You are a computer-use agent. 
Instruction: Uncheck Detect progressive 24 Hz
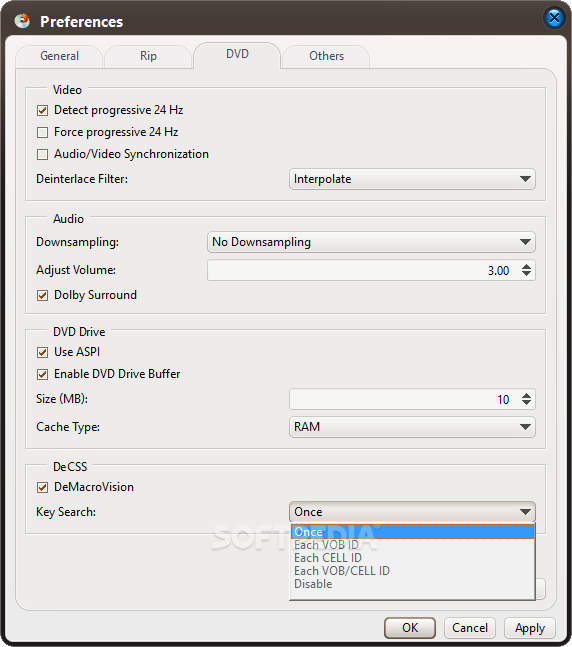point(42,111)
